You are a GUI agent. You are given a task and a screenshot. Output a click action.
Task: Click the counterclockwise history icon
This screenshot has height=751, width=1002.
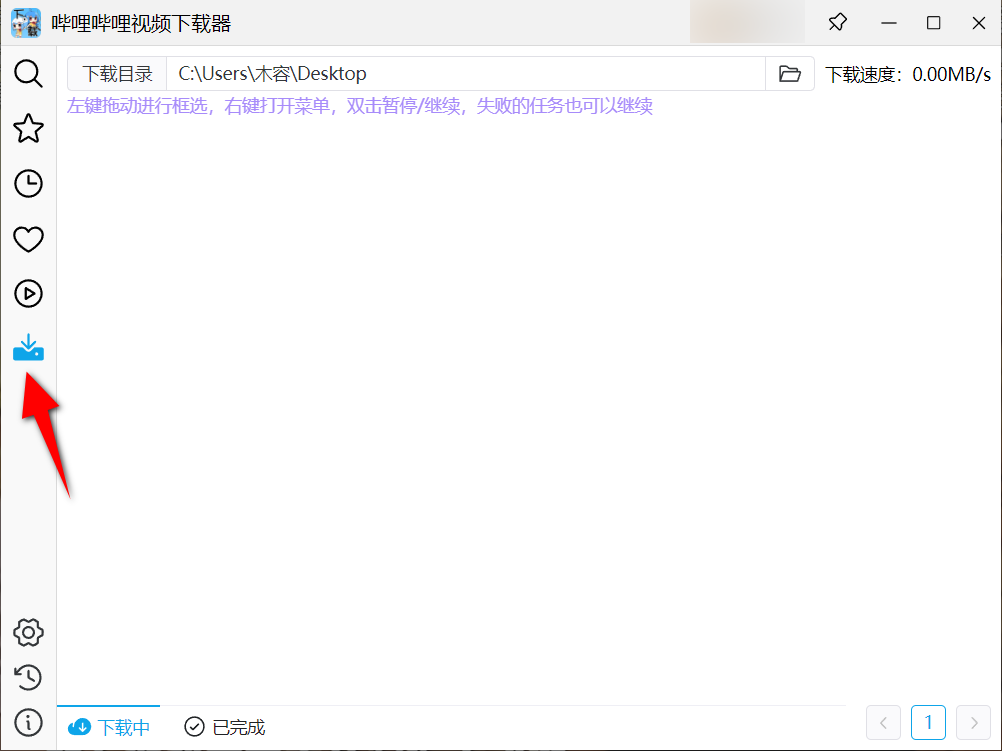(28, 677)
